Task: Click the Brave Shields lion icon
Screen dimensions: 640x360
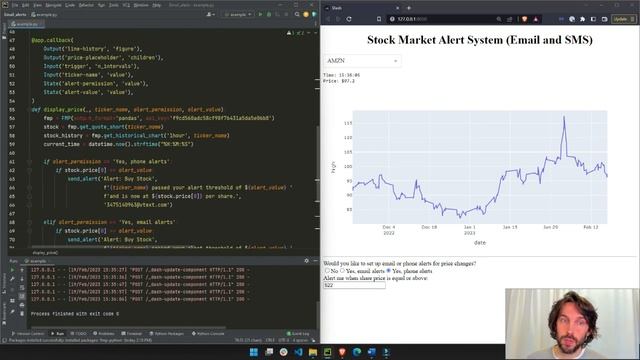Action: [524, 19]
